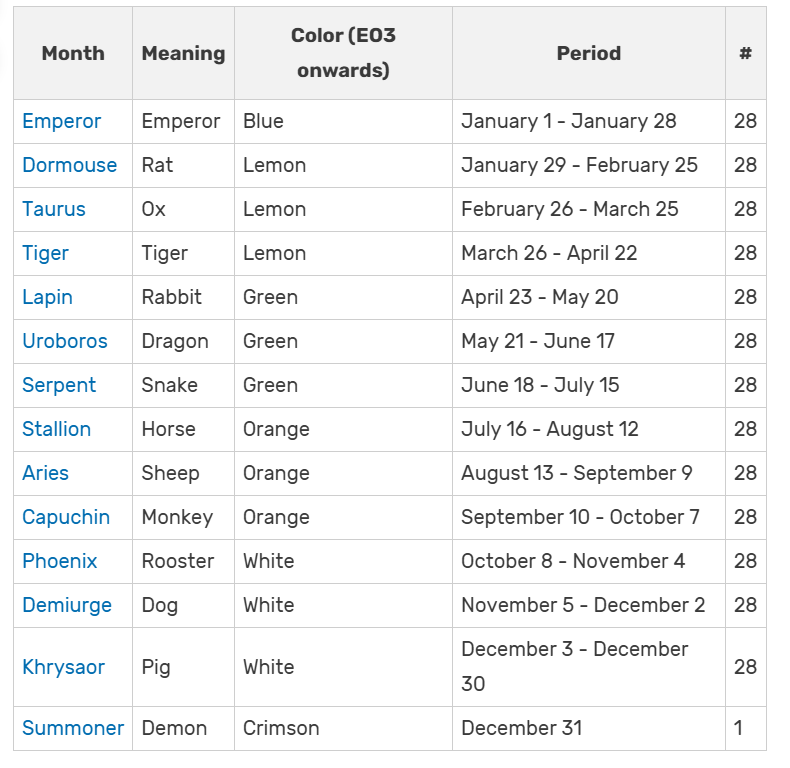Click the December 31 period cell
Viewport: 790px width, 768px height.
point(521,728)
